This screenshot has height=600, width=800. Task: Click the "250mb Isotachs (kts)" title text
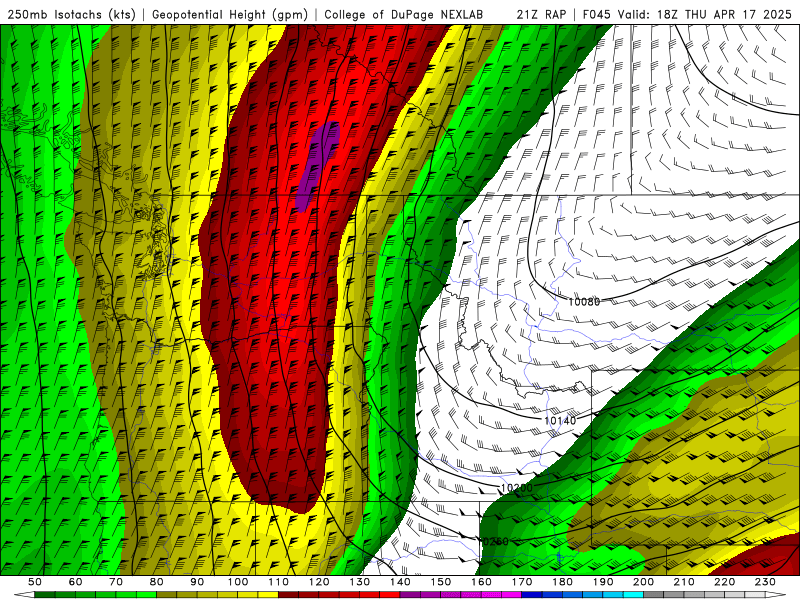(x=71, y=14)
